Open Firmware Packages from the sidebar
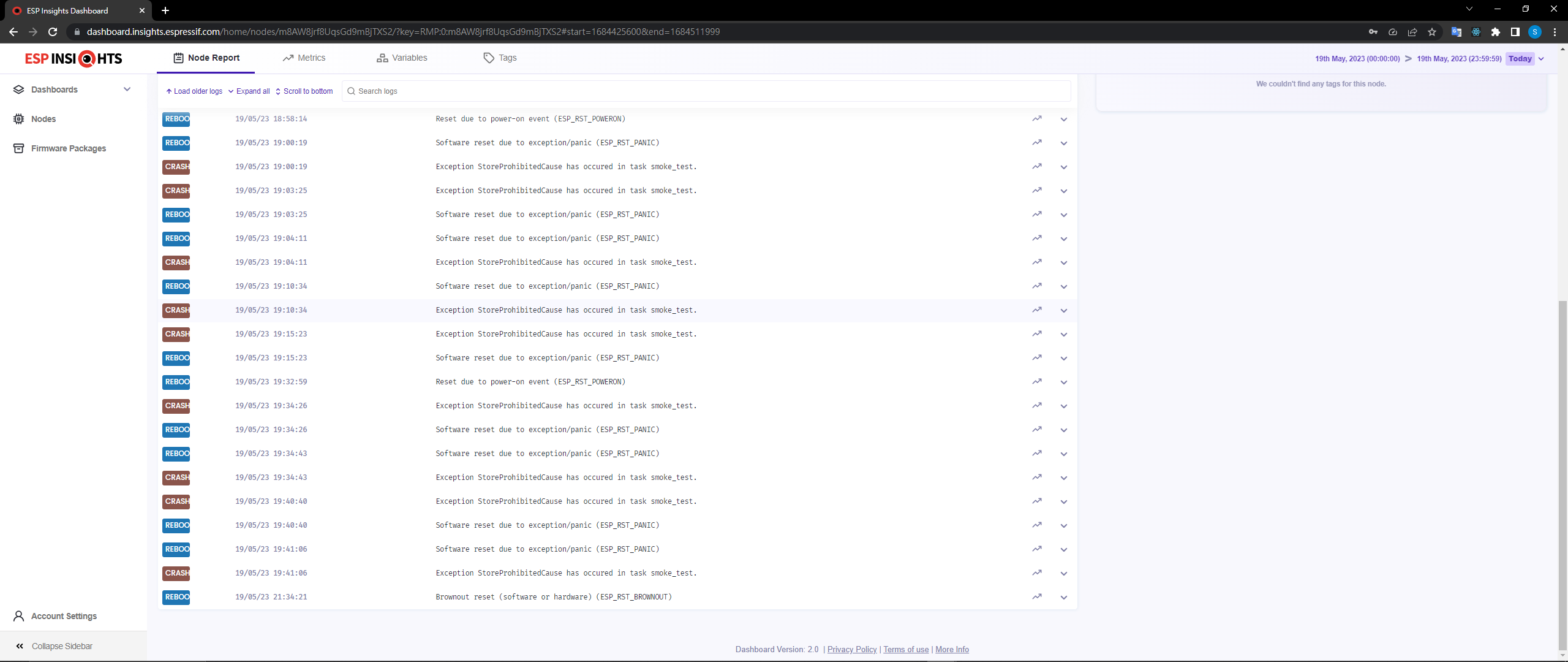1568x662 pixels. (69, 148)
